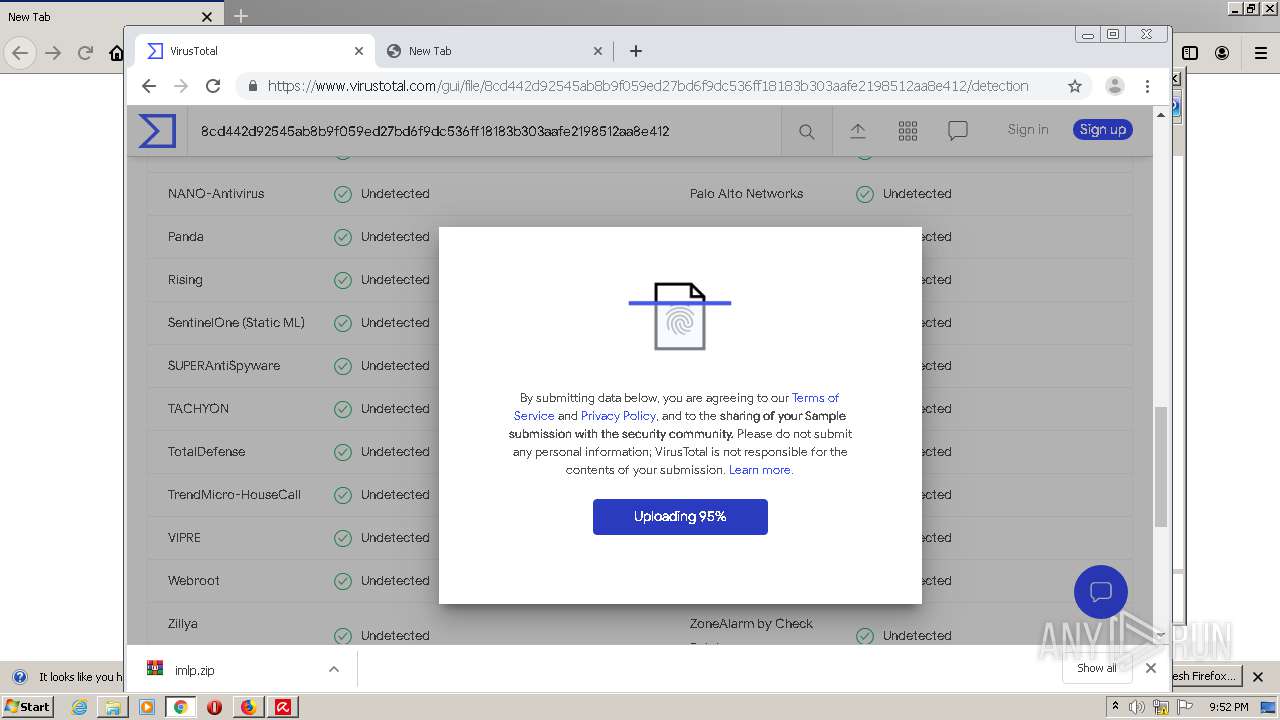Screen dimensions: 1280x720
Task: Close the Firefox New Tab tab
Action: coord(207,16)
